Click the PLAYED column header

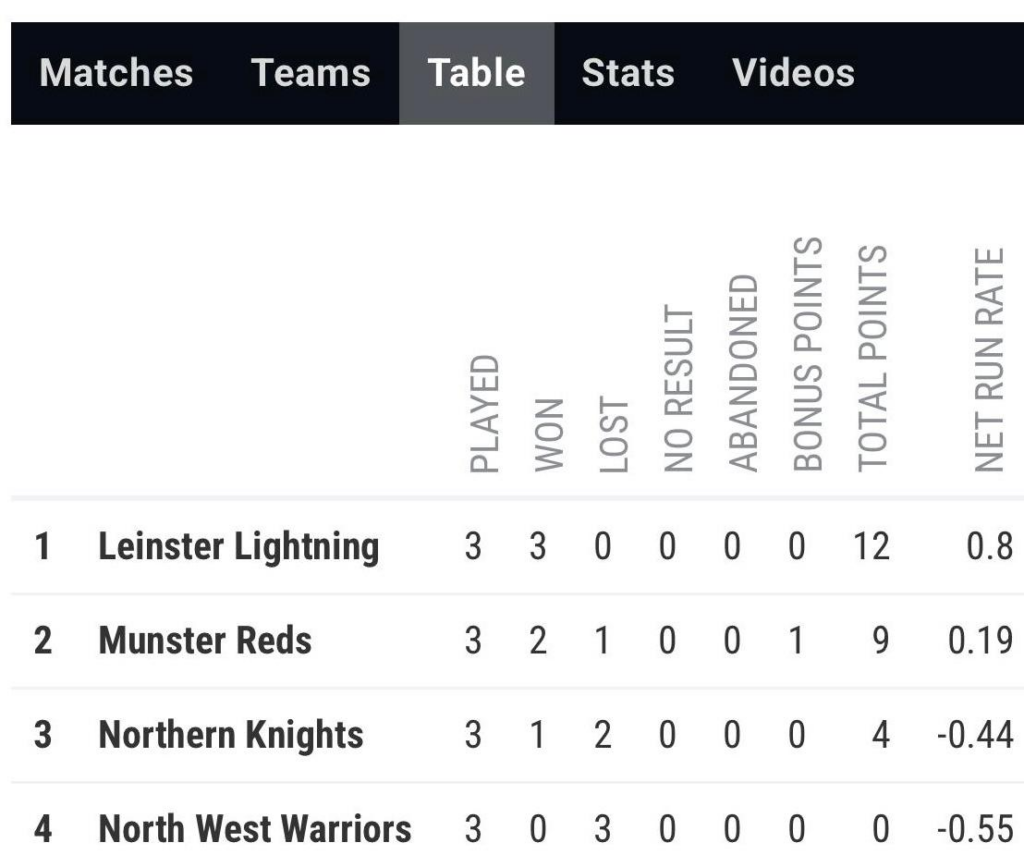point(485,413)
